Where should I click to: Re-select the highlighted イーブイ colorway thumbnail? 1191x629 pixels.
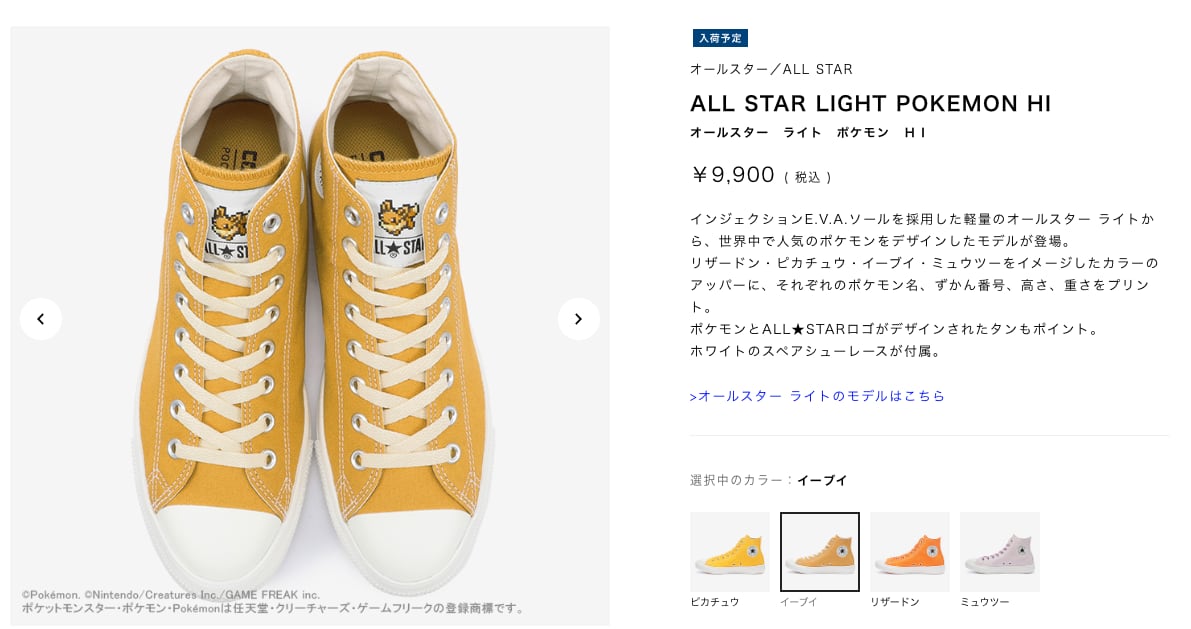[x=819, y=551]
